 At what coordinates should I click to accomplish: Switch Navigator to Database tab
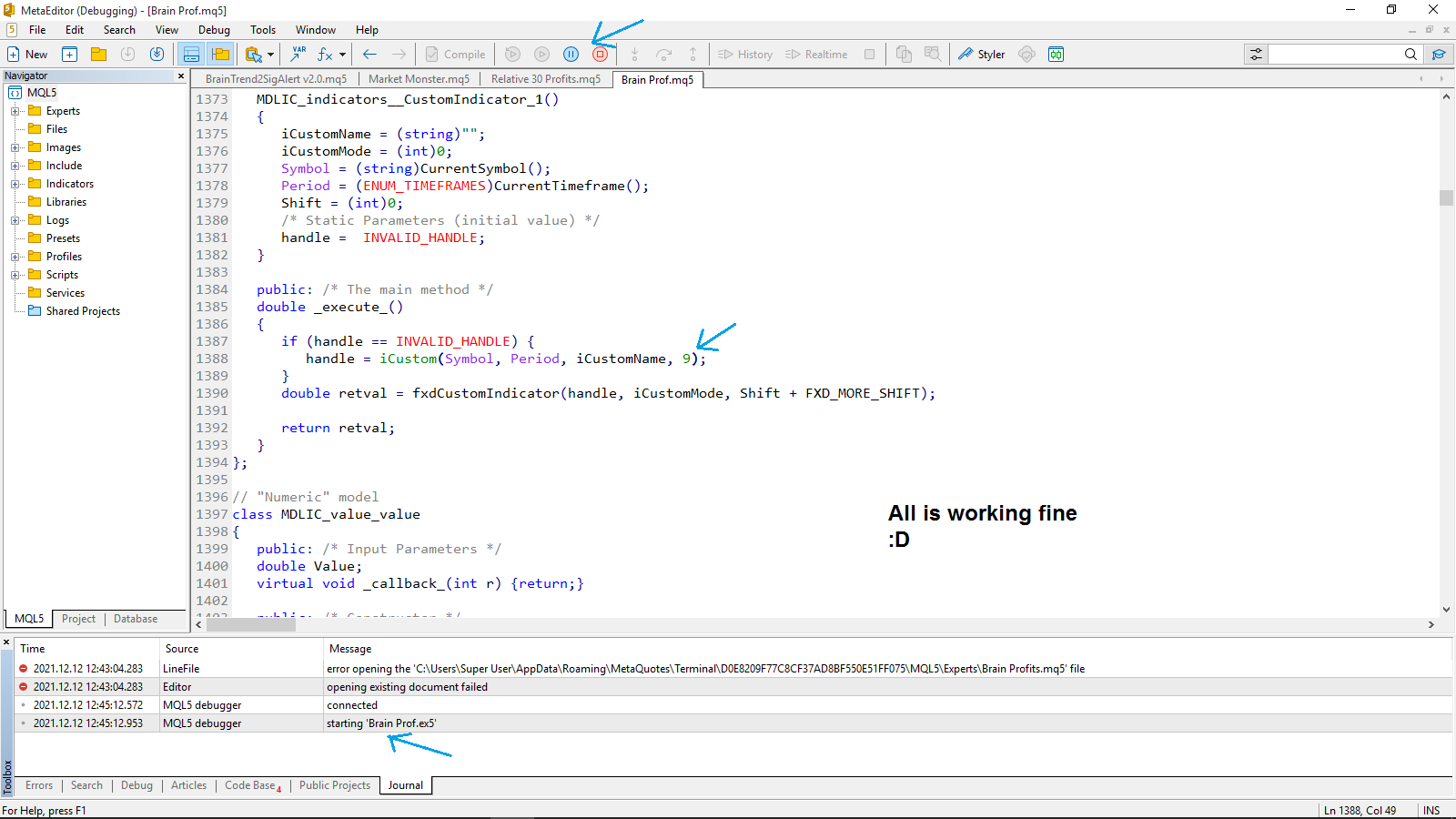point(136,619)
